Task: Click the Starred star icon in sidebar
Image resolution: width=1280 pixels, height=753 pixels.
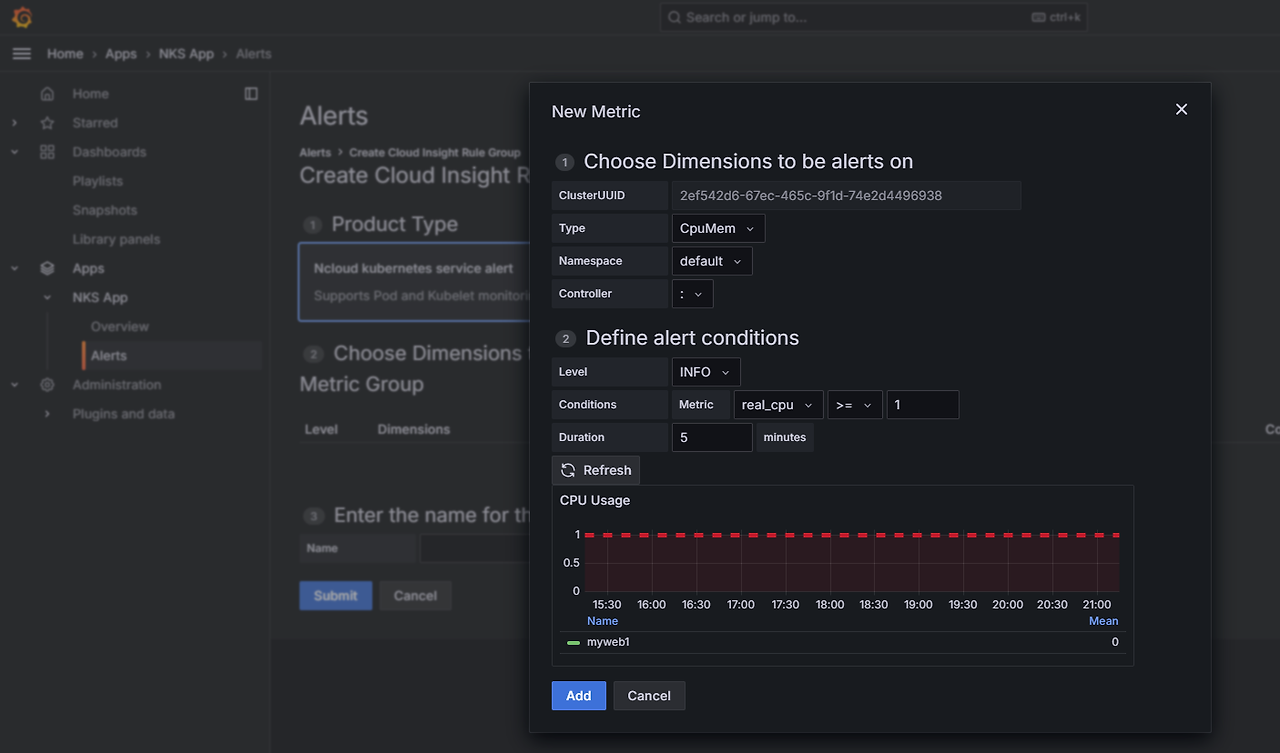Action: [x=47, y=123]
